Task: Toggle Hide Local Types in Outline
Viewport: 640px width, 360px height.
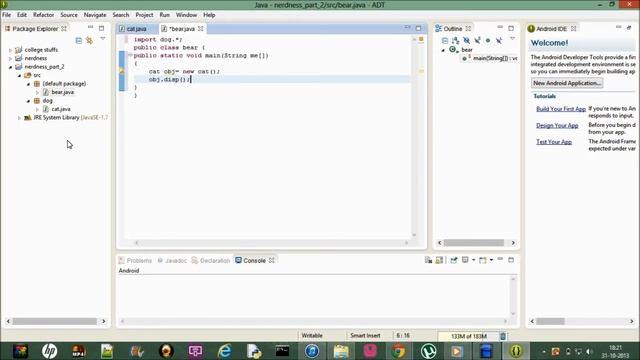Action: [x=499, y=40]
